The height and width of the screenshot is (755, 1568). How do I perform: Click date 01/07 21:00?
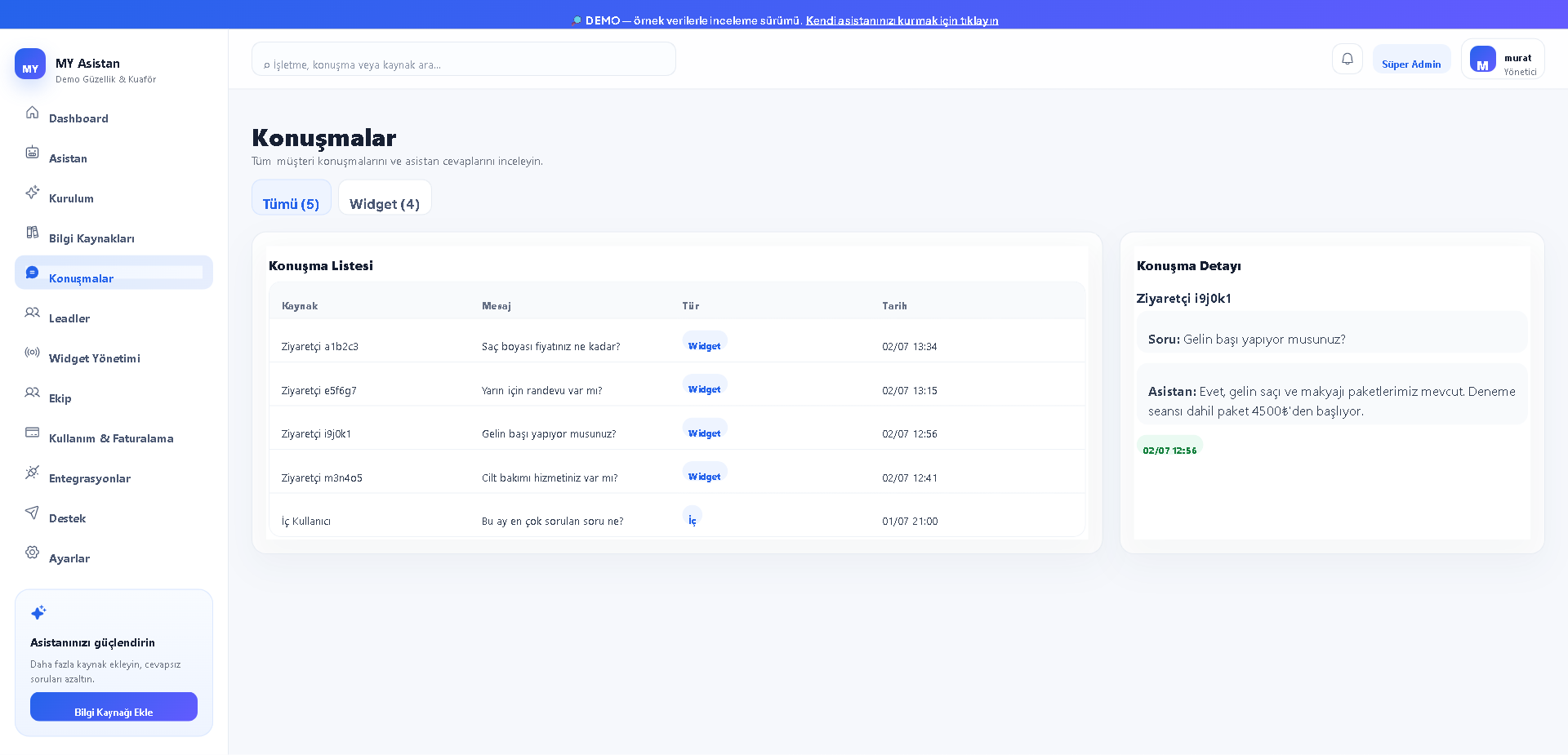pyautogui.click(x=910, y=522)
